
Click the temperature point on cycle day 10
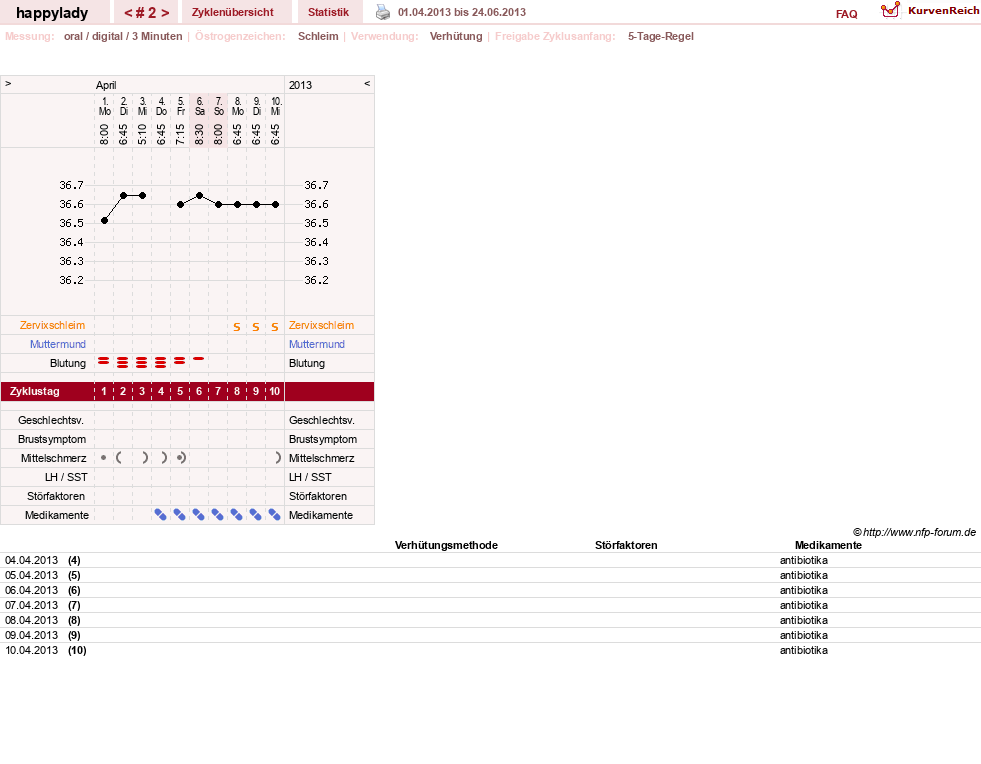coord(275,205)
